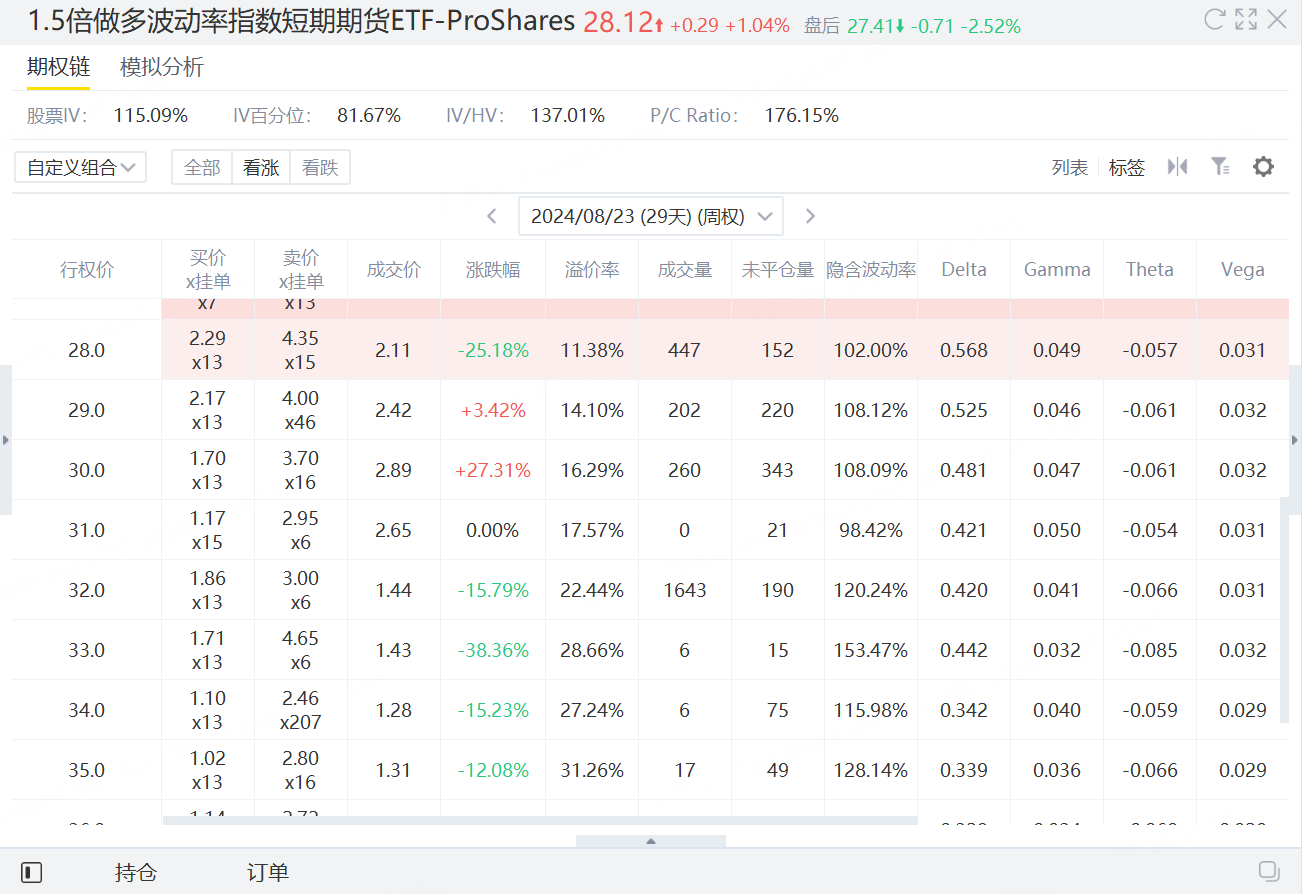The height and width of the screenshot is (894, 1302).
Task: Sort by 溢价率 column header
Action: [x=592, y=269]
